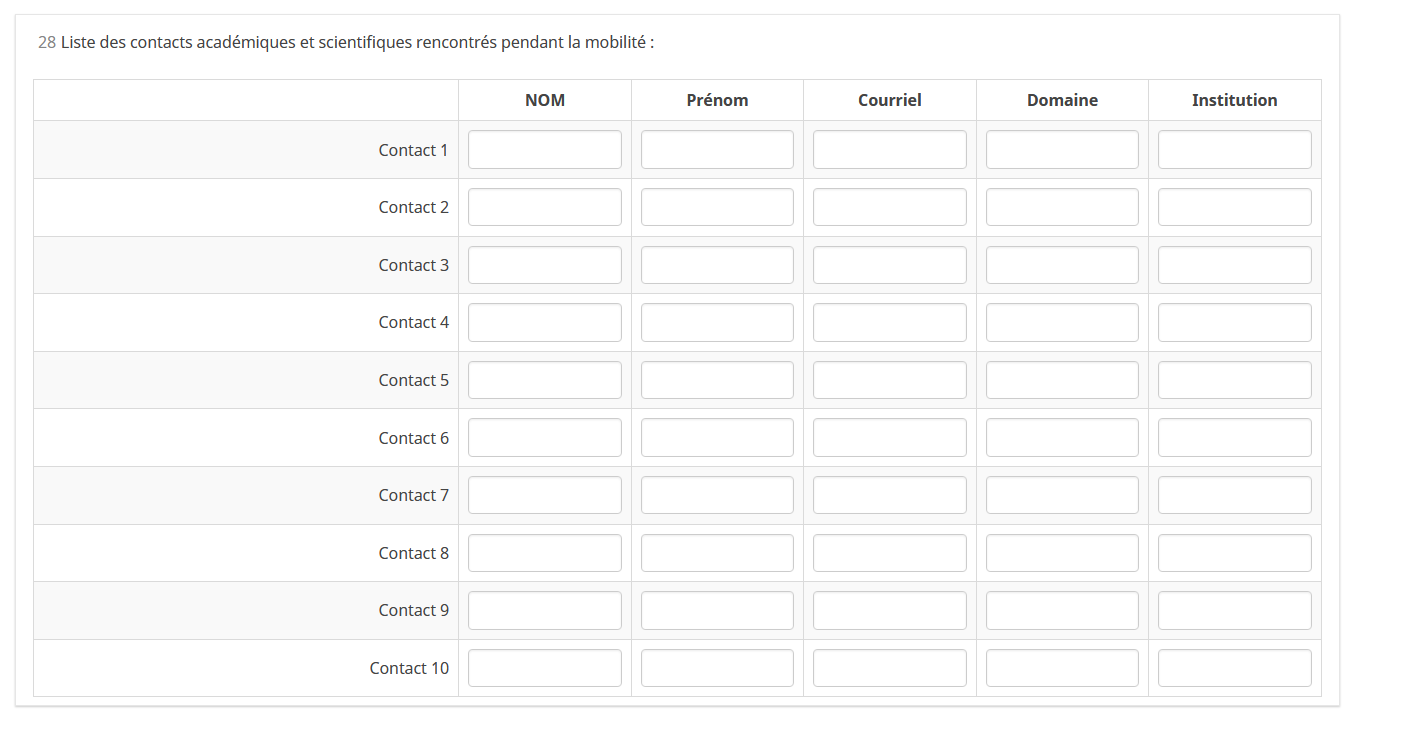
Task: Click the Contact 1 NOM field
Action: (544, 150)
